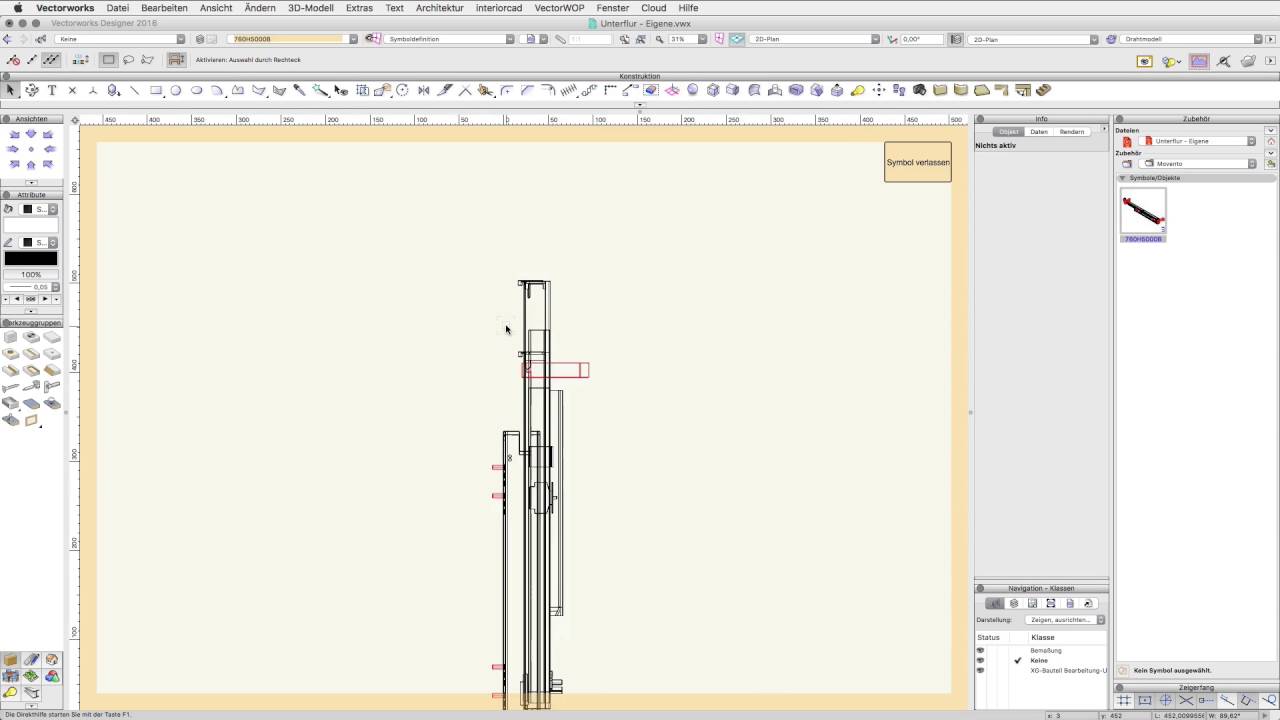Select the Circle tool
The width and height of the screenshot is (1280, 720).
(176, 90)
